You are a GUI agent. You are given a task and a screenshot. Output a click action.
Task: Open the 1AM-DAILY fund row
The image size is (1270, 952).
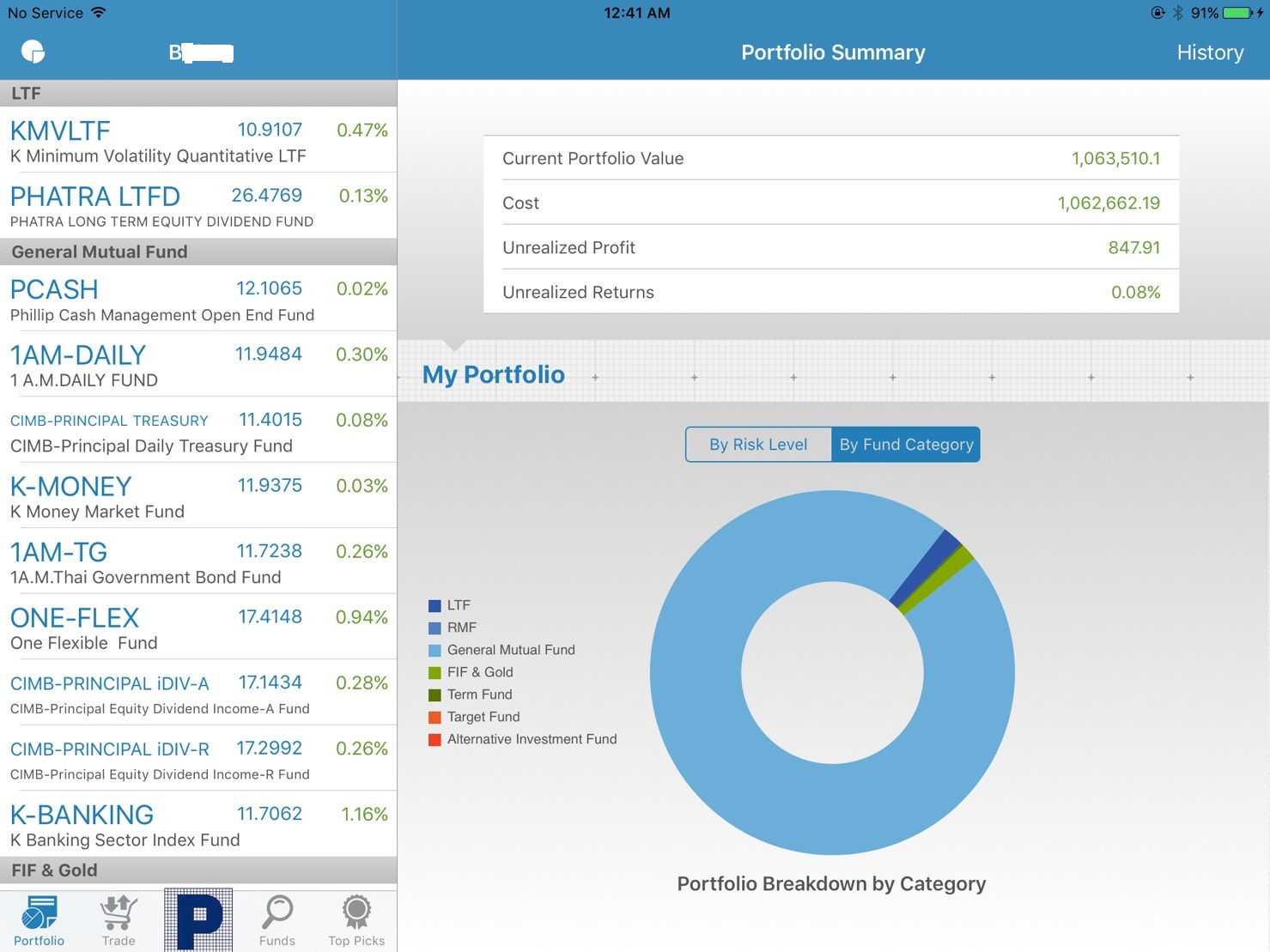(198, 365)
